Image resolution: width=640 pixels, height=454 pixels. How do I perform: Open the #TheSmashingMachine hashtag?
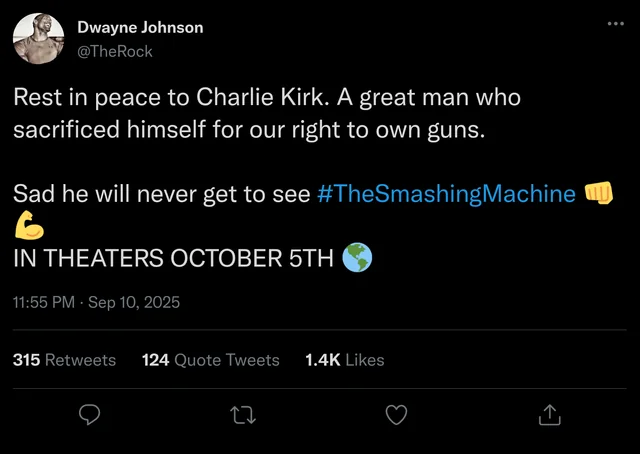pyautogui.click(x=445, y=194)
